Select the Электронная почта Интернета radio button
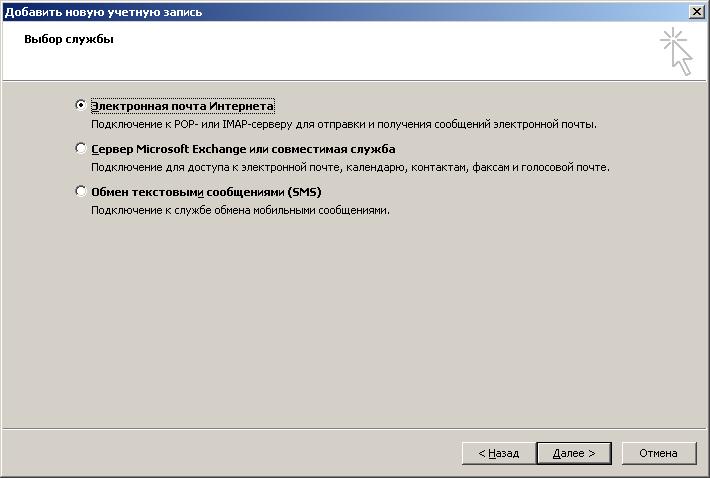This screenshot has height=478, width=710. (81, 105)
